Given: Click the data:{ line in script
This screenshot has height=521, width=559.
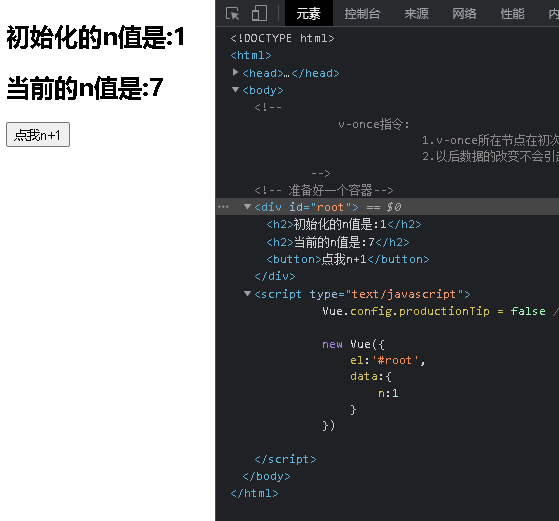Looking at the screenshot, I should (371, 377).
